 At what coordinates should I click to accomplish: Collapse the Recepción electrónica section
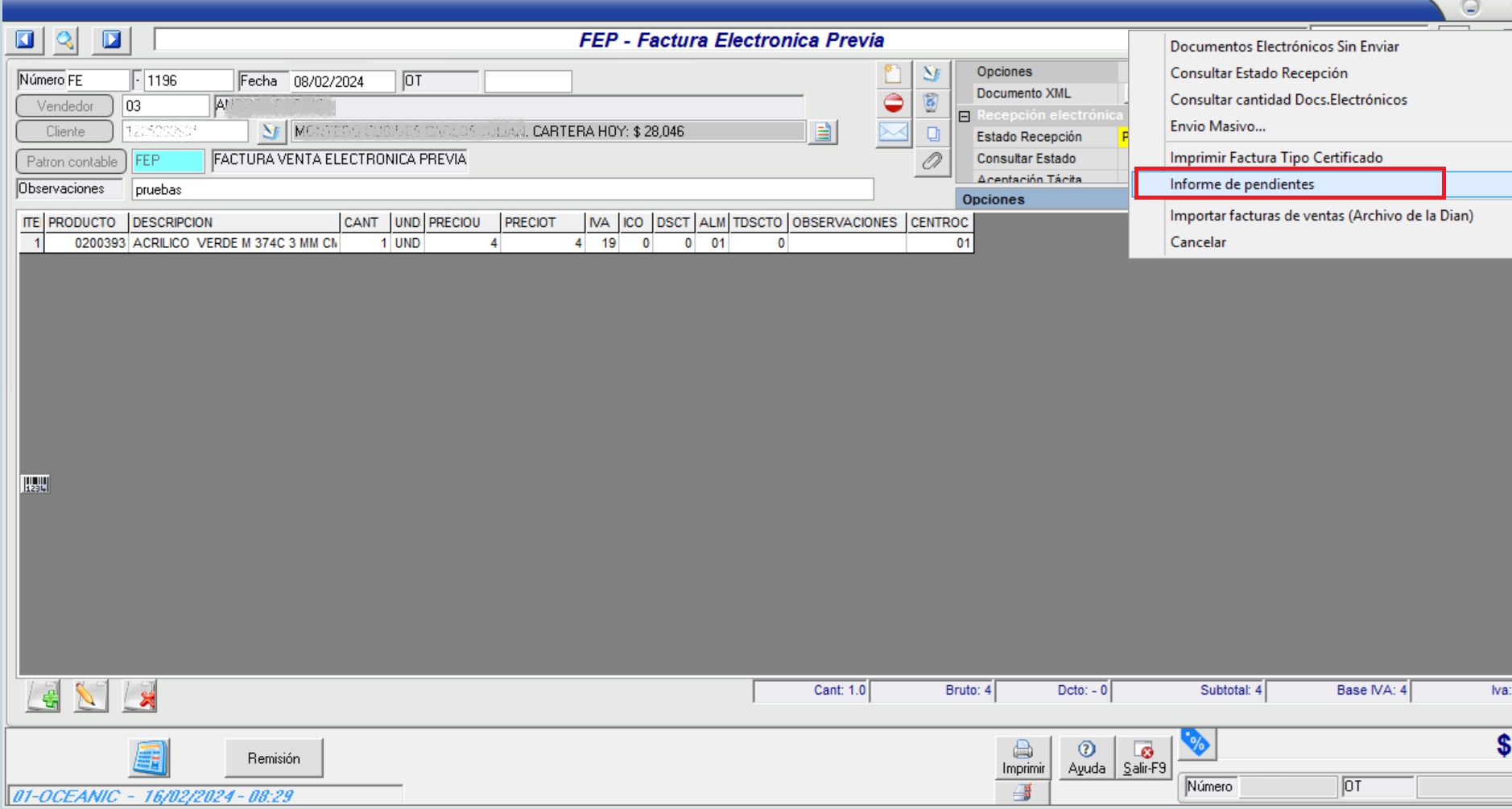(x=964, y=116)
